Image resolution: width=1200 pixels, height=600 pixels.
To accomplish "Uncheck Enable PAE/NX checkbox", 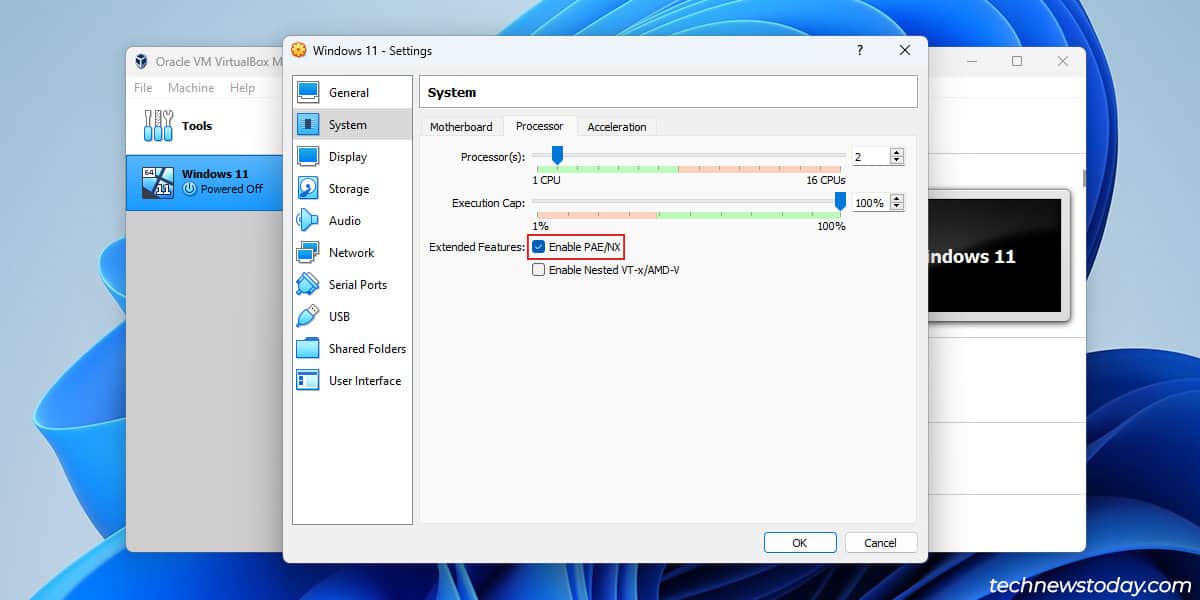I will click(x=538, y=247).
